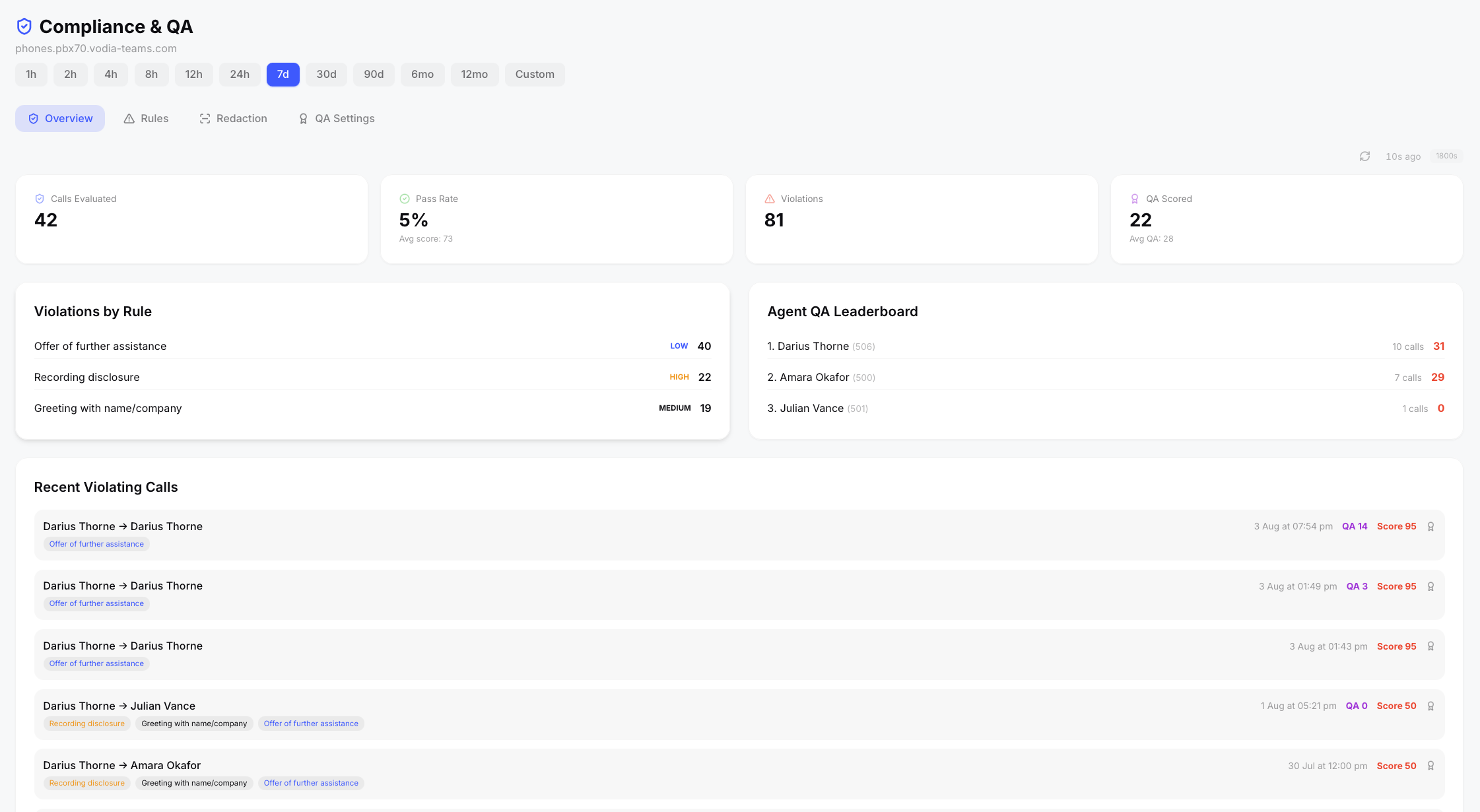
Task: Click the MEDIUM severity label
Action: 675,408
